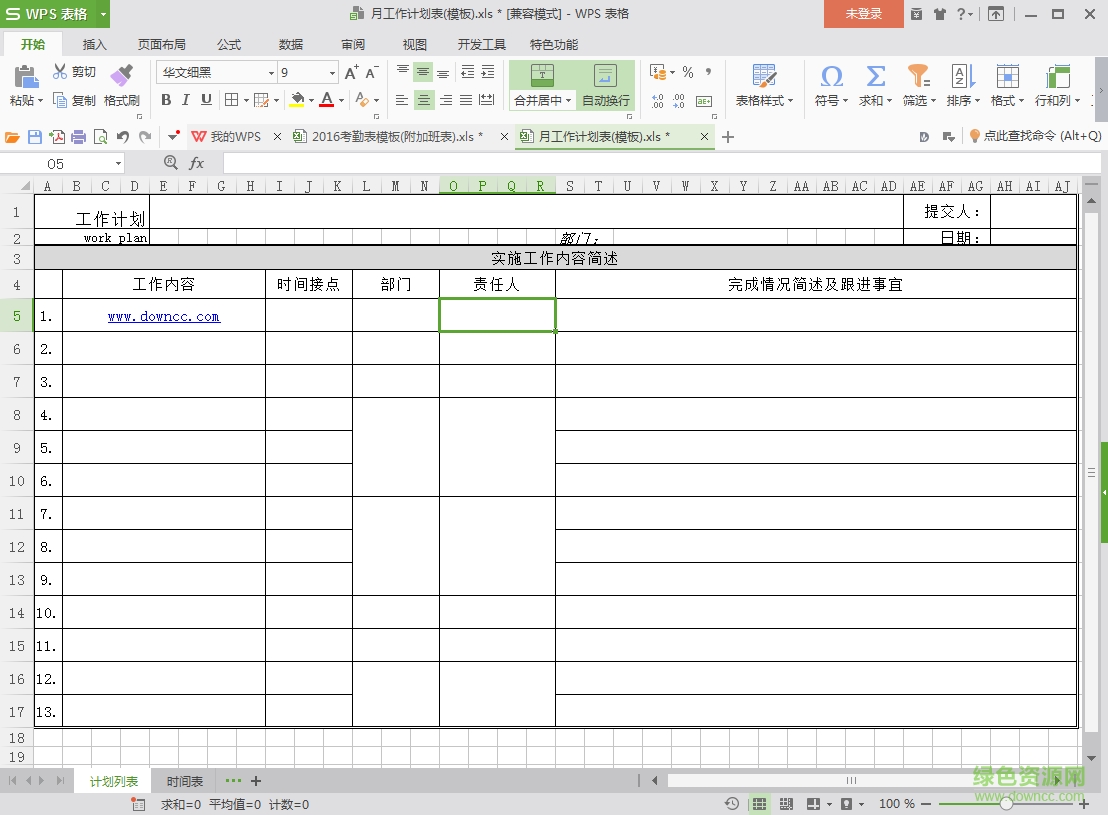Open the 插入 (Insert) ribbon tab

click(x=95, y=45)
